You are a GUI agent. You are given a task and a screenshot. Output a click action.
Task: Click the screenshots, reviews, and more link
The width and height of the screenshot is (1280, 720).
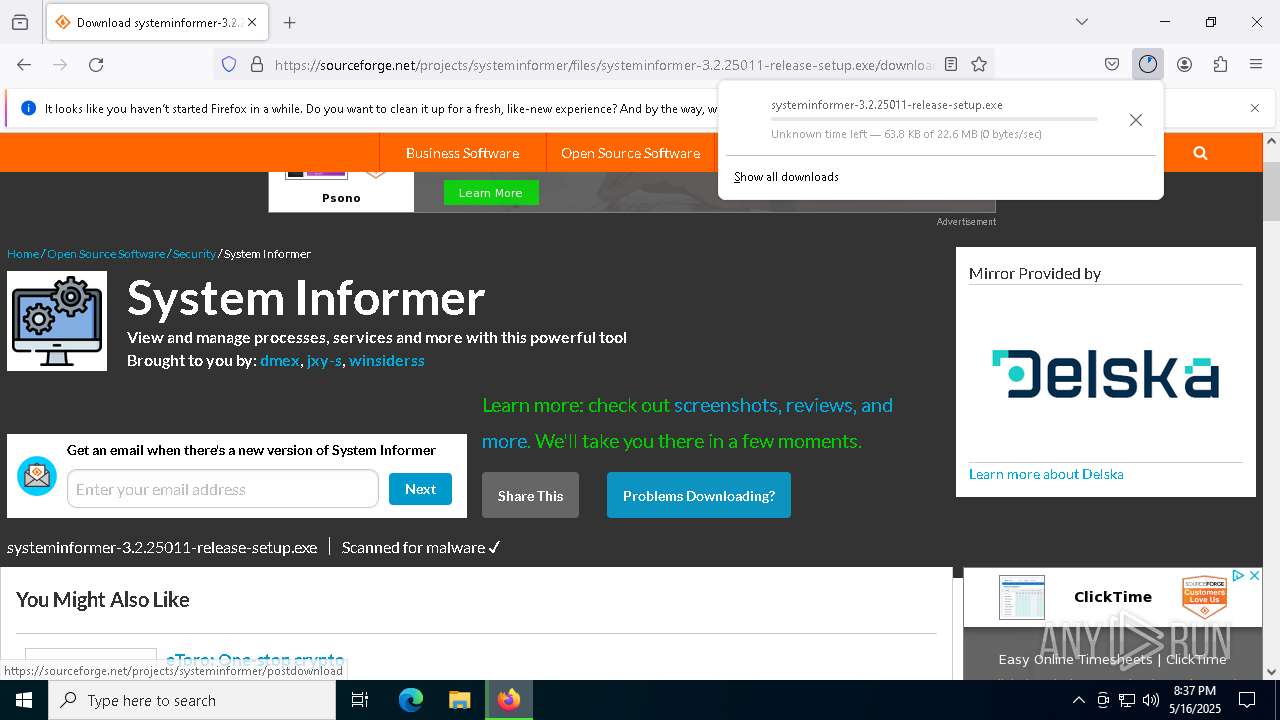687,423
